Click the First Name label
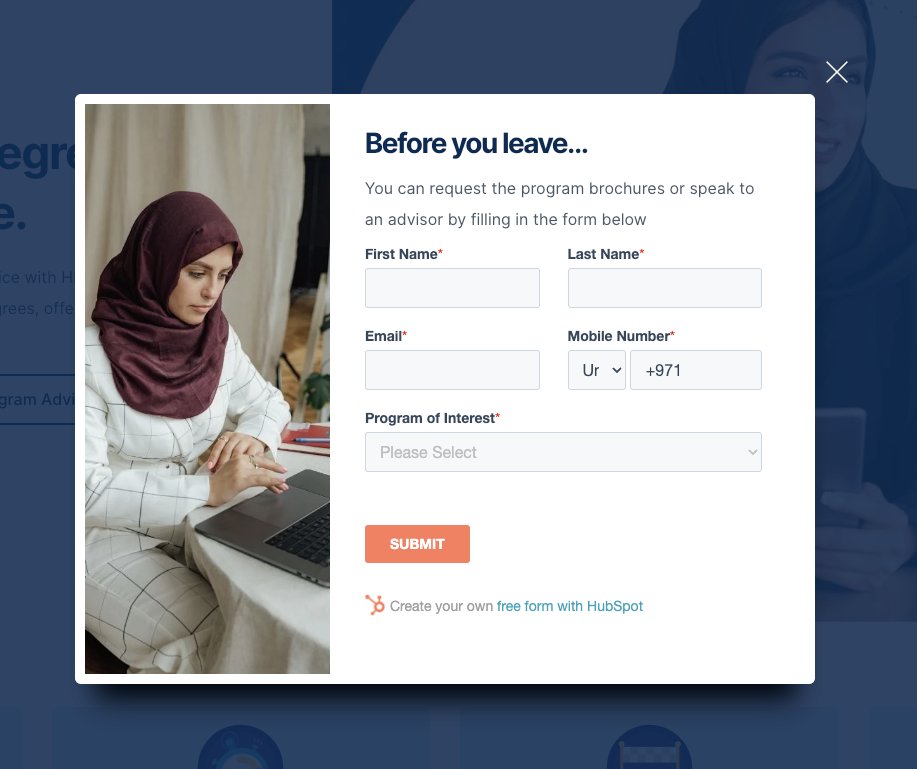Screen dimensions: 917x769 coord(401,254)
